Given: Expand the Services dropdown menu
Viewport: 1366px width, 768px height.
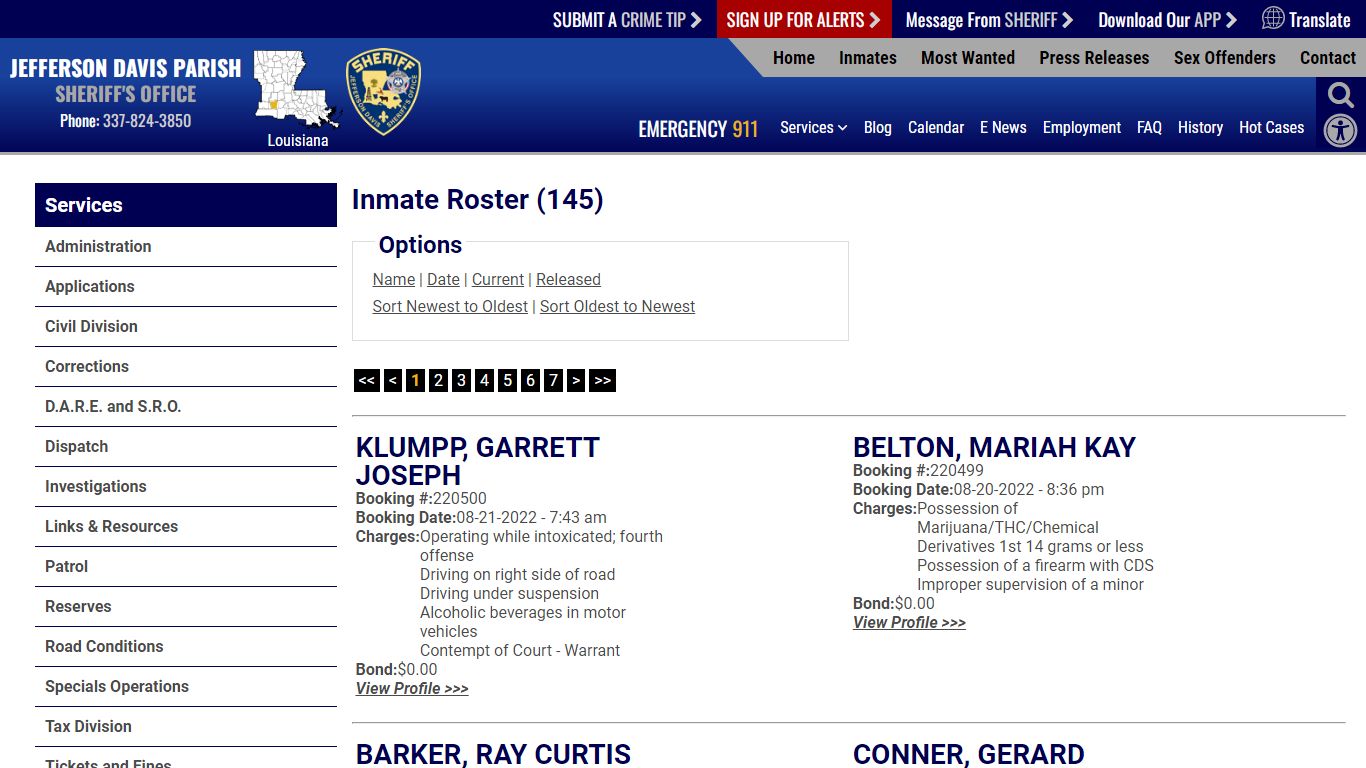Looking at the screenshot, I should (x=813, y=127).
